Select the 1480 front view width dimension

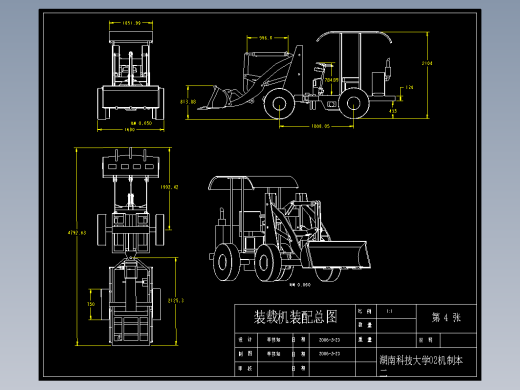(x=129, y=129)
